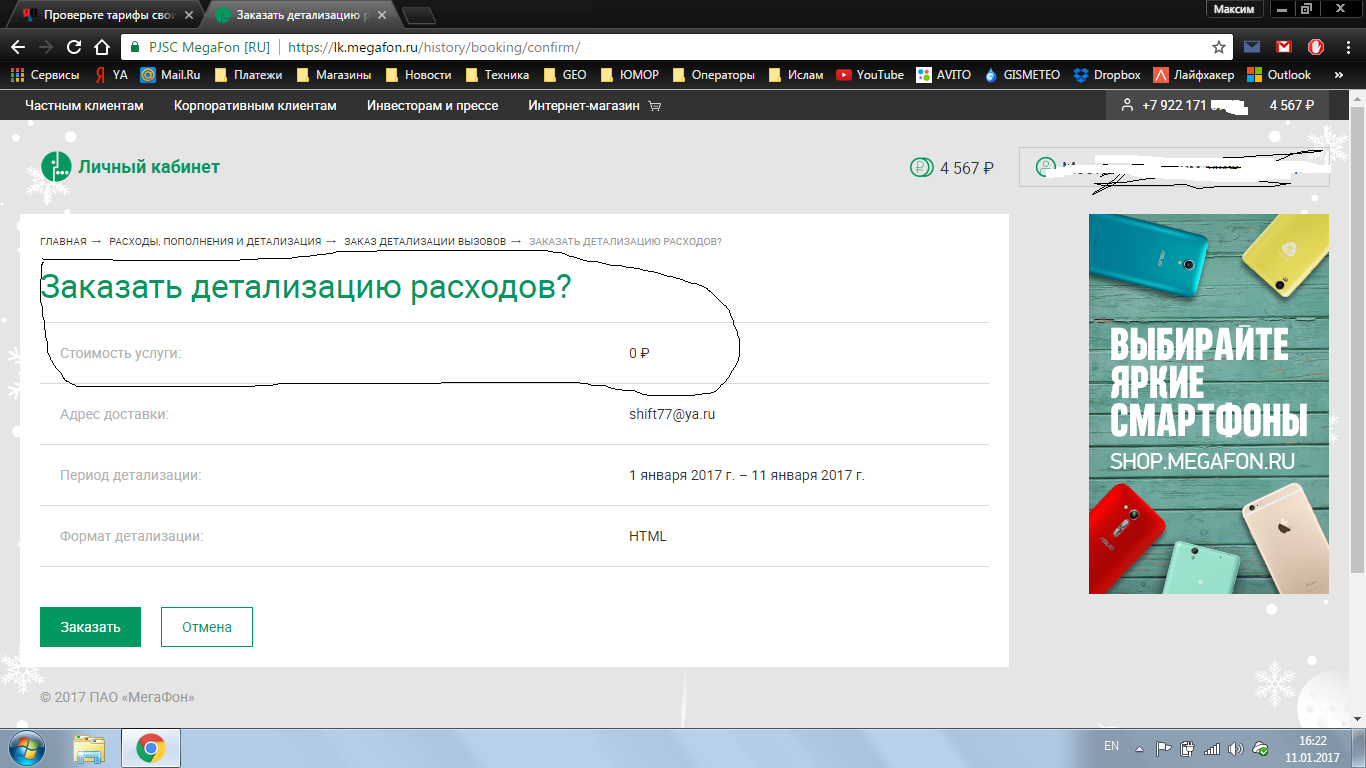Screen dimensions: 1366x768
Task: Go to ГЛАВНАЯ breadcrumb link
Action: coord(64,241)
